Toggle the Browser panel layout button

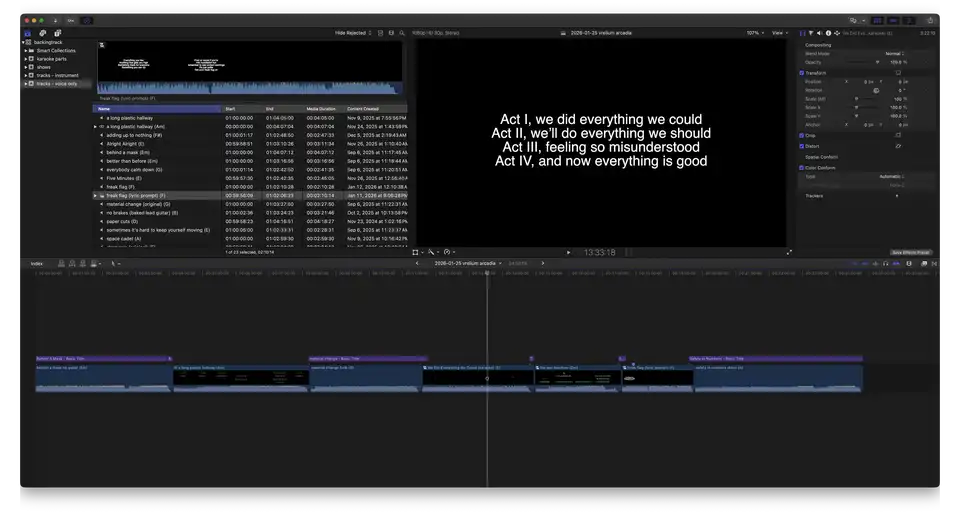877,20
